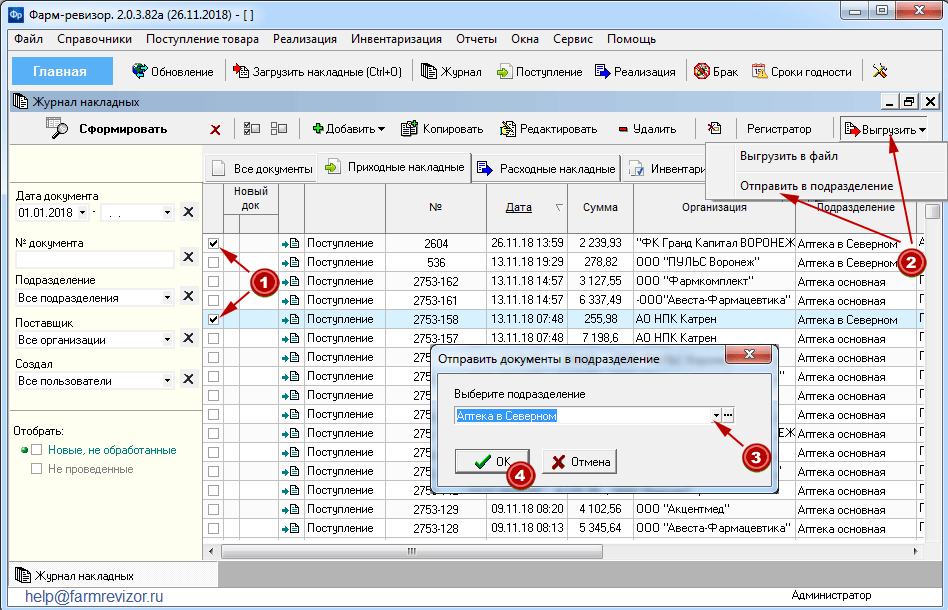Click the tools icon at toolbar end
The width and height of the screenshot is (948, 610).
click(880, 71)
